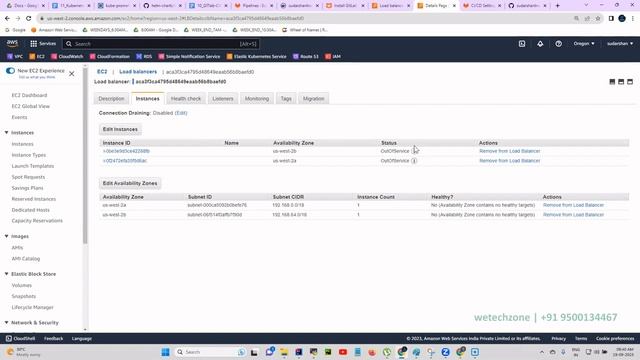Switch to the Tags tab
640x360 pixels.
[286, 99]
